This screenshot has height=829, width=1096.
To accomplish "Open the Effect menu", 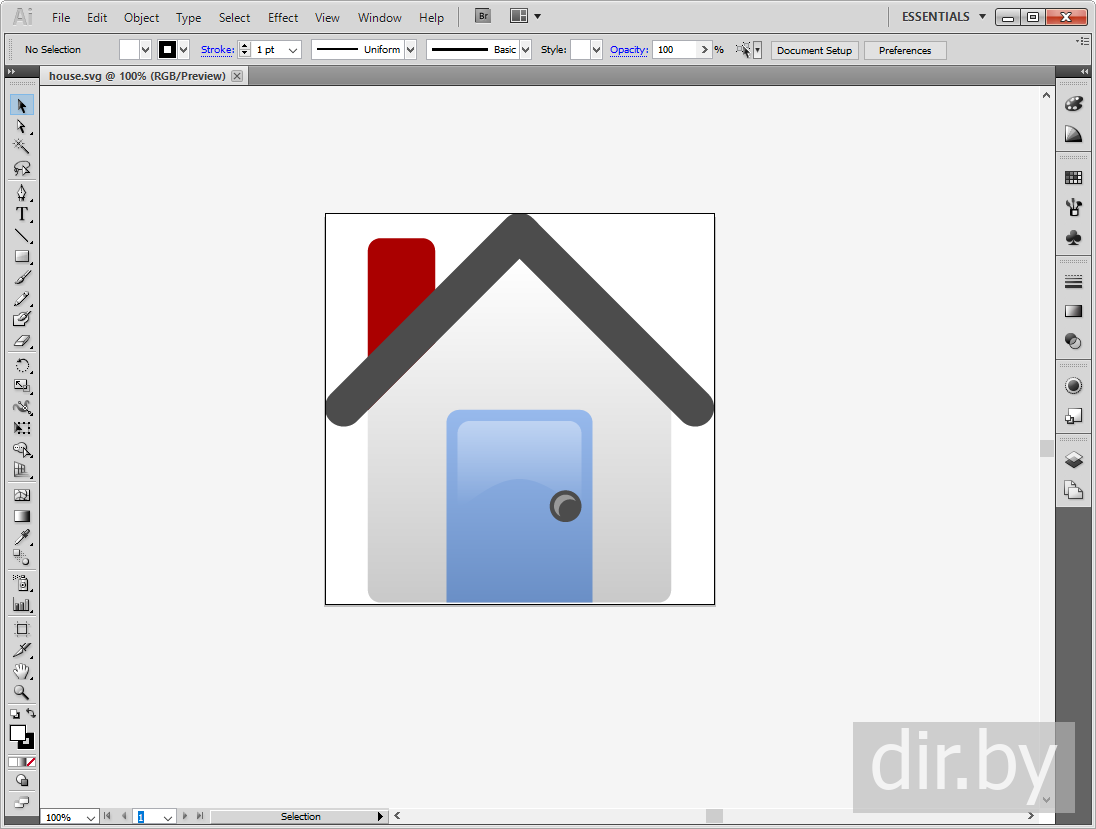I will (283, 17).
